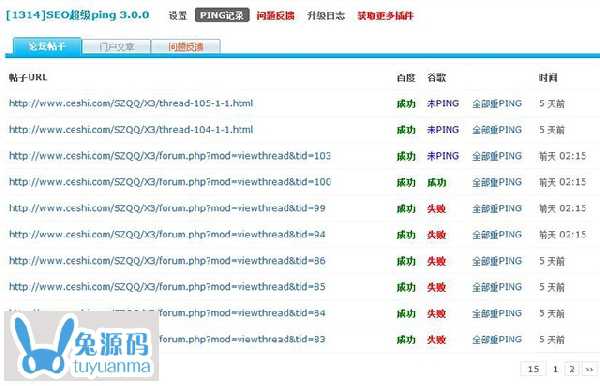Click red 失败 status for tid=36
This screenshot has width=600, height=386.
point(437,261)
